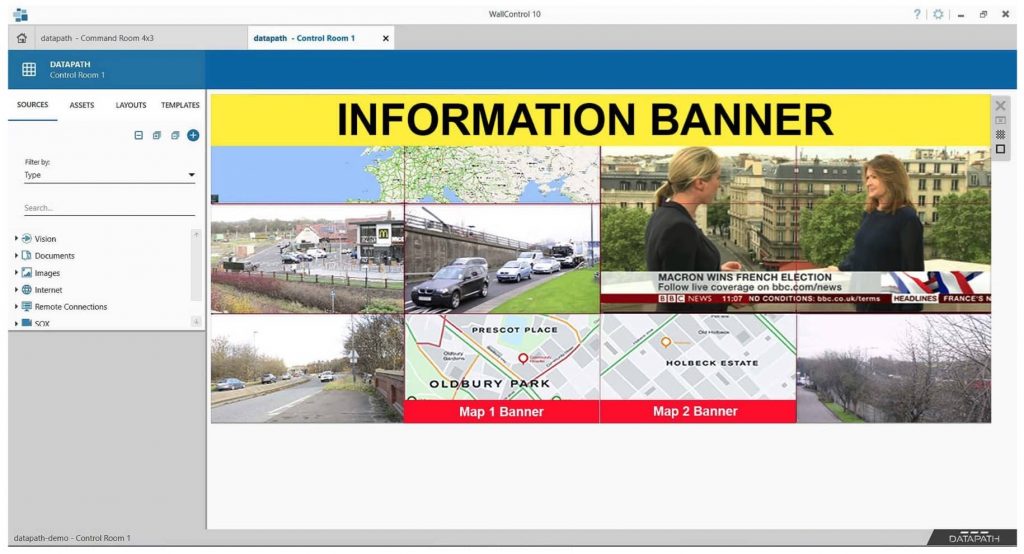Click the Vision source type icon
This screenshot has height=554, width=1024.
(27, 238)
